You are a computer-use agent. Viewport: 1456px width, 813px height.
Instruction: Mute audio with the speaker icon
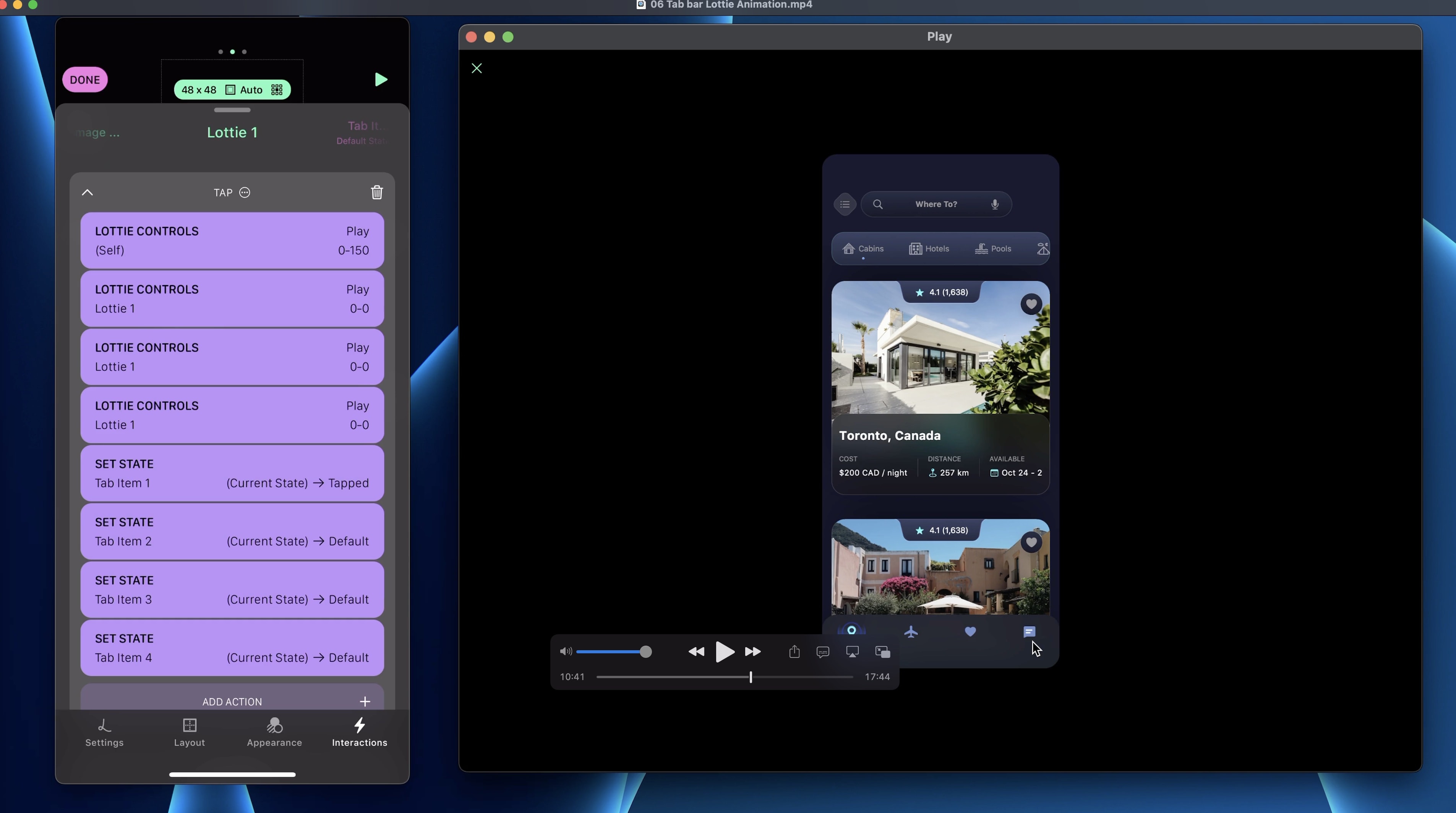(x=566, y=652)
